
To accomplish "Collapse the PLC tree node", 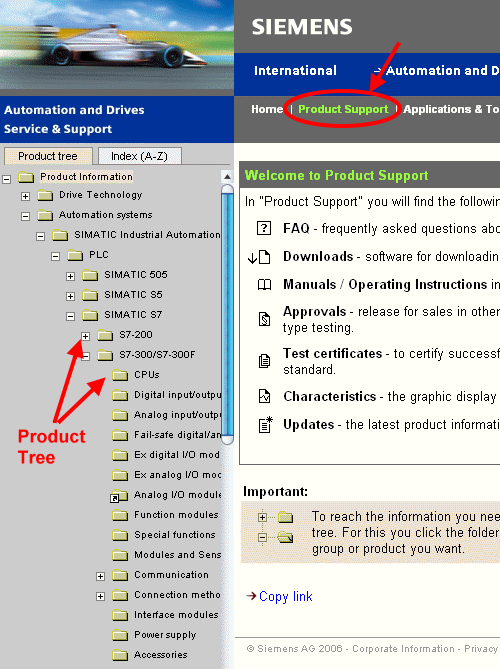I will [x=55, y=256].
